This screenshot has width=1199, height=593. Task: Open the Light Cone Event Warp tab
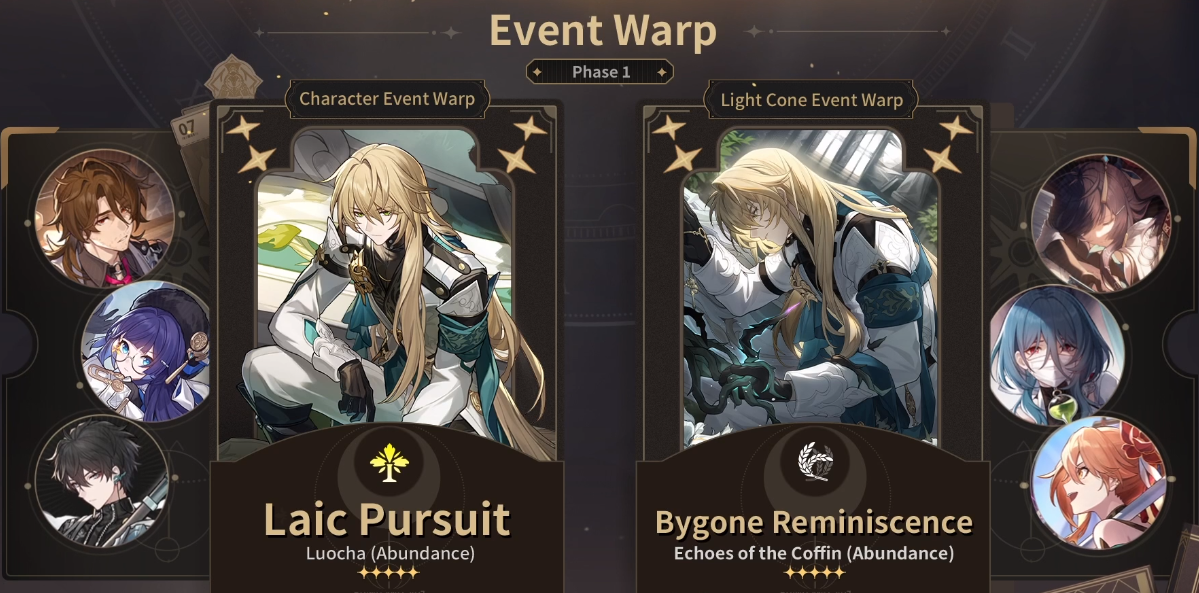click(811, 99)
